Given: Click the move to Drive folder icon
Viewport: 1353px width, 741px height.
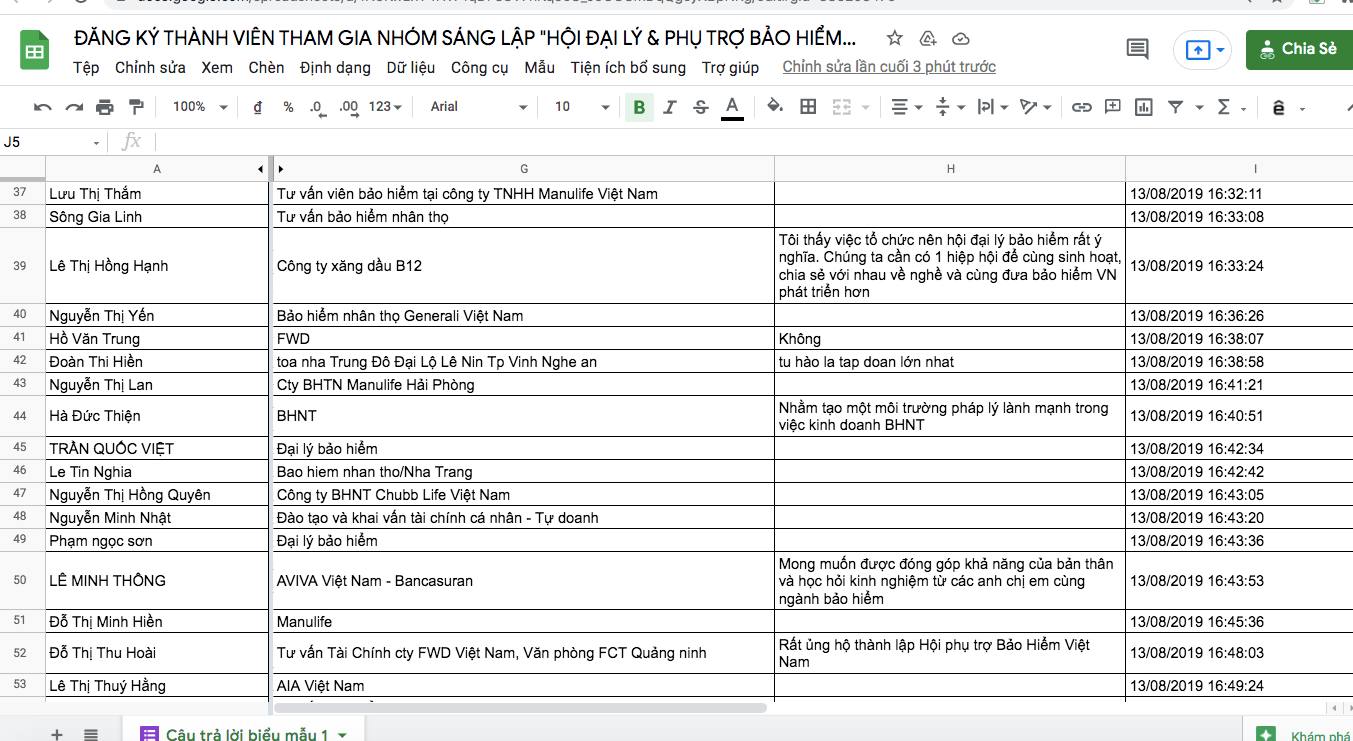Looking at the screenshot, I should (927, 39).
